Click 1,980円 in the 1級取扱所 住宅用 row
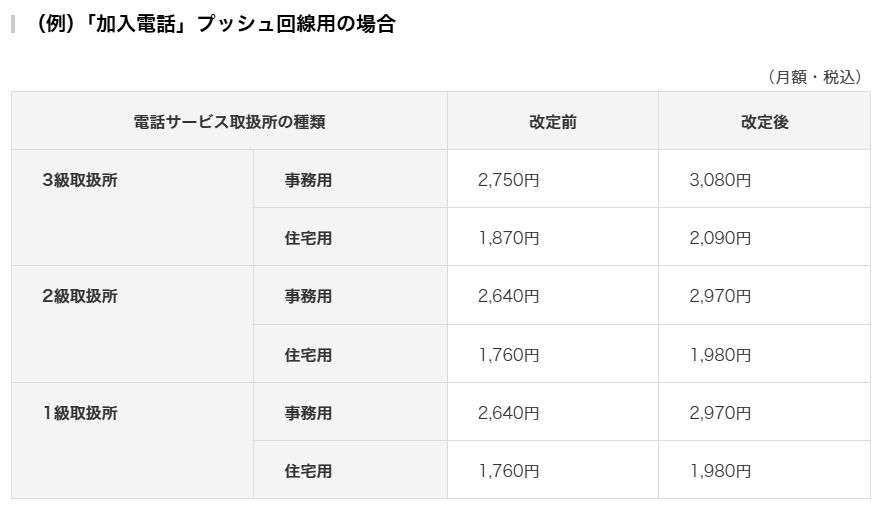The height and width of the screenshot is (507, 876). (720, 470)
